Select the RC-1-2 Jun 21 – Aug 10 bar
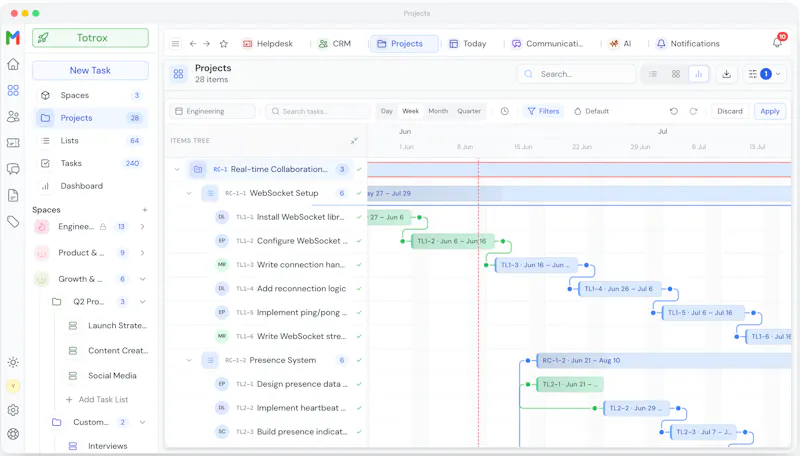Screen dimensions: 800x456 664,361
